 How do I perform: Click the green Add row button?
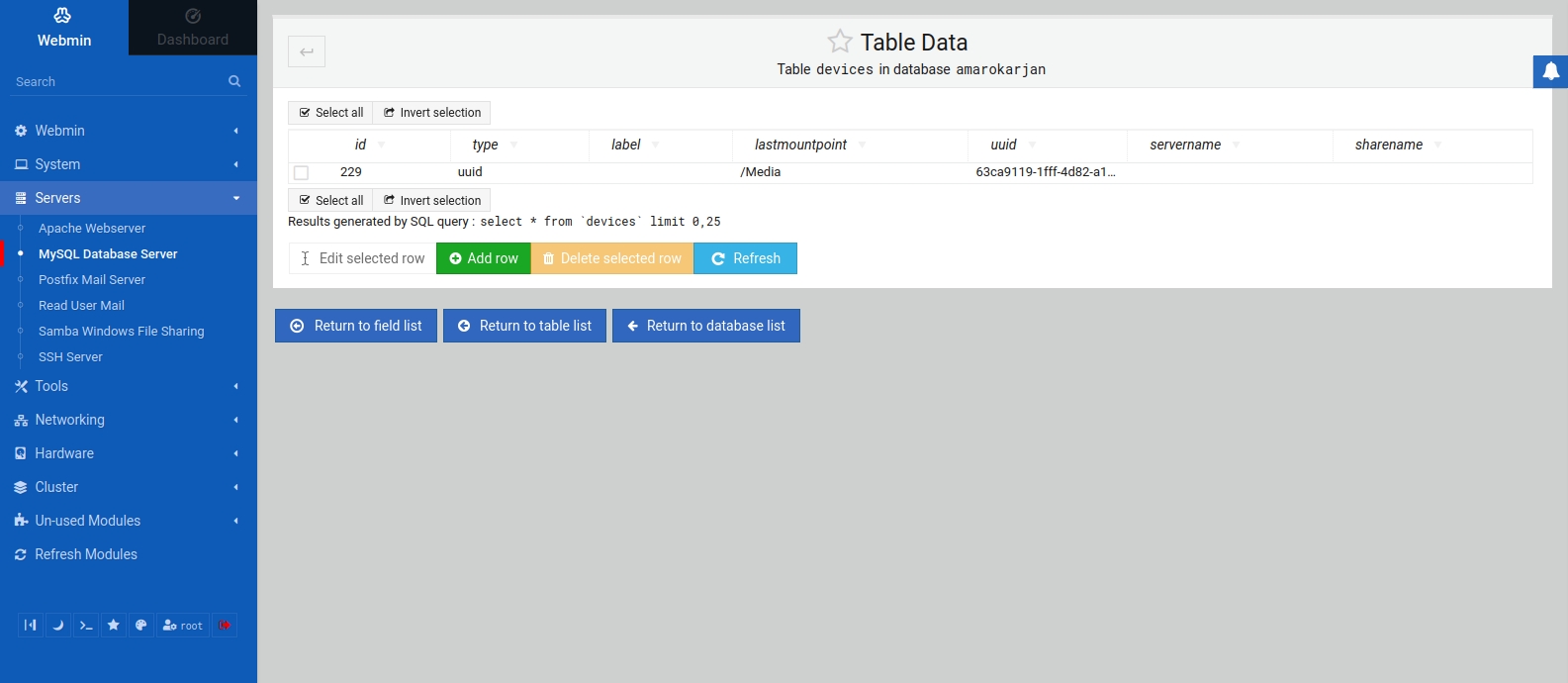(x=484, y=258)
